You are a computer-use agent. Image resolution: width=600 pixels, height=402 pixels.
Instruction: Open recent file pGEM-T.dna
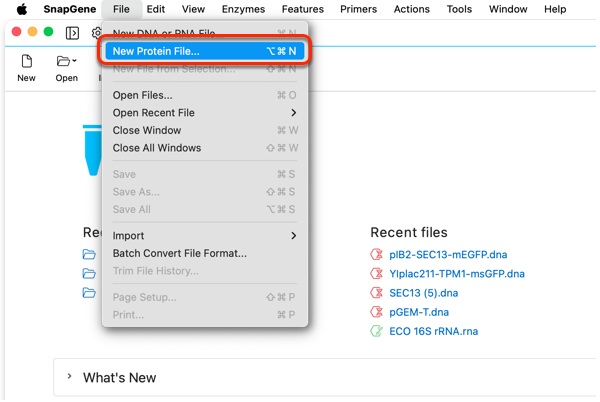click(x=419, y=312)
